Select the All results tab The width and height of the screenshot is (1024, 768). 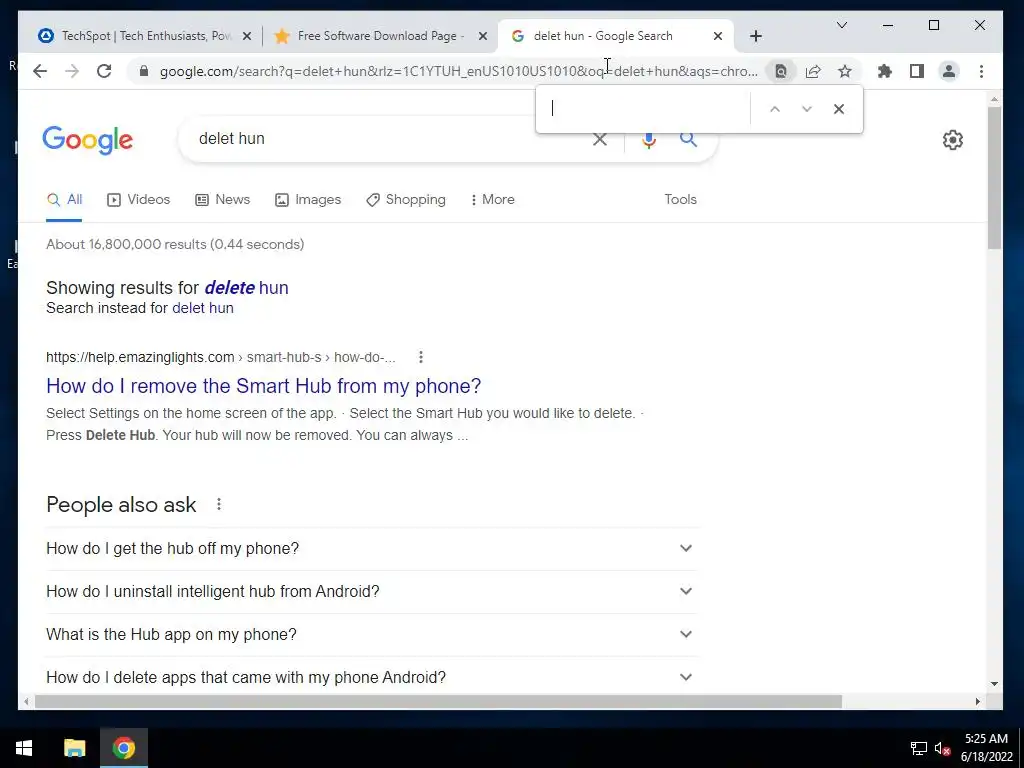tap(64, 200)
